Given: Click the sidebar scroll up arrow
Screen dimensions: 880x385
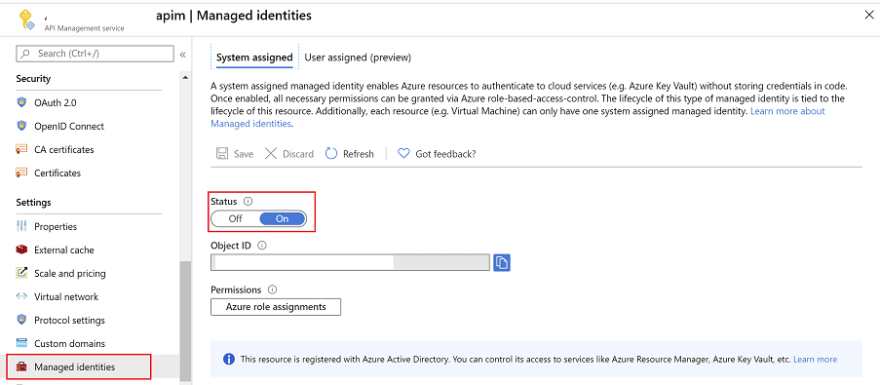Looking at the screenshot, I should click(x=185, y=77).
